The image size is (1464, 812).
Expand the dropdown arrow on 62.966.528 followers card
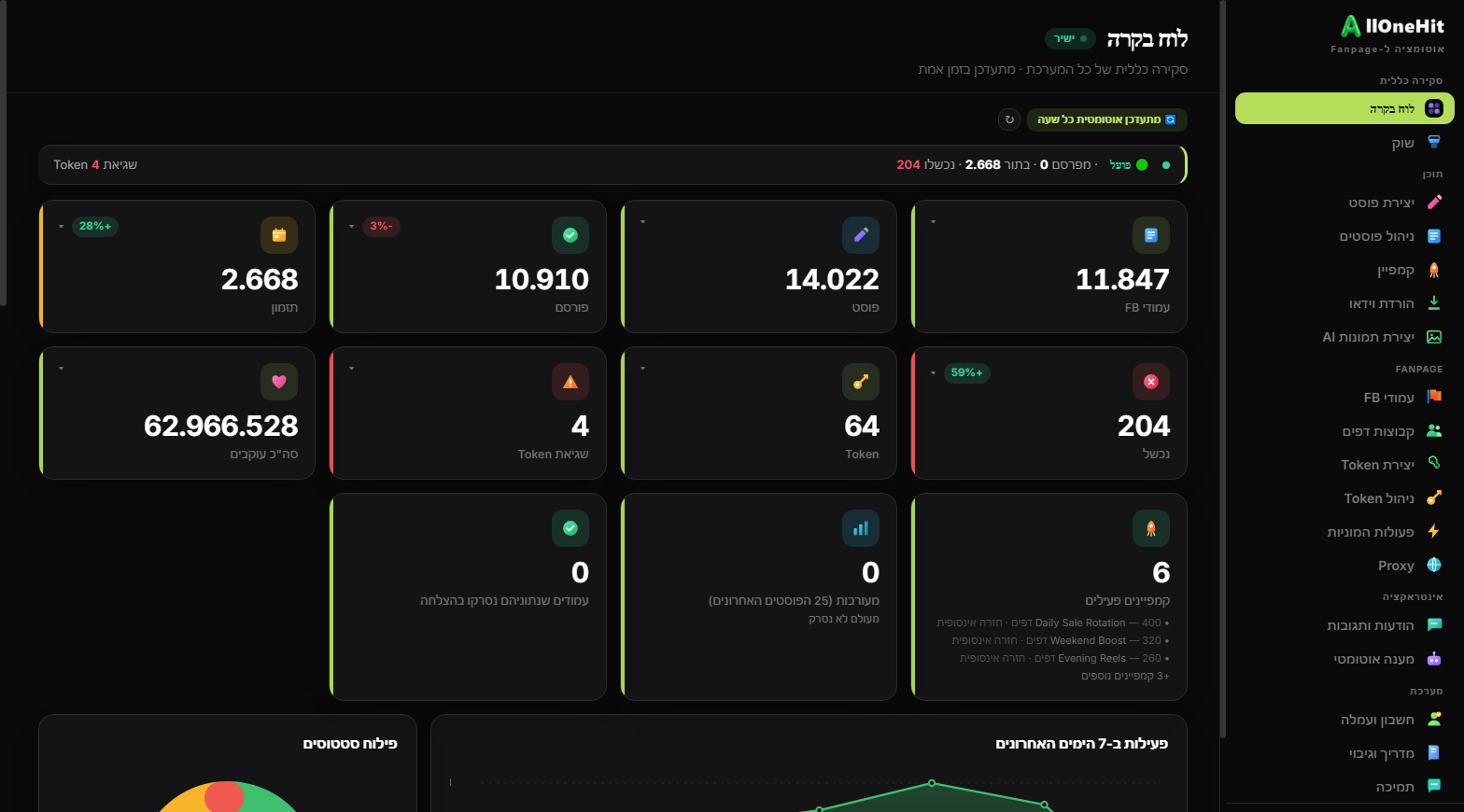(x=61, y=369)
